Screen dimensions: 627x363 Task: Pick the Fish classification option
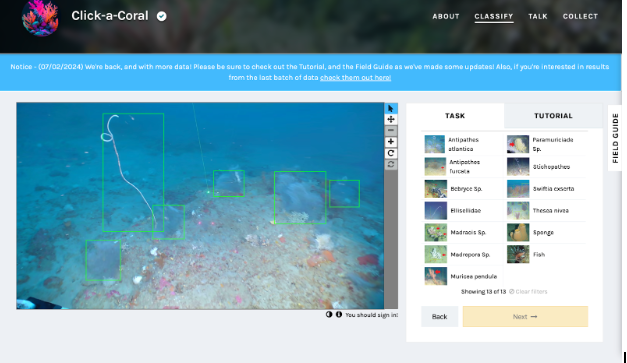(545, 254)
